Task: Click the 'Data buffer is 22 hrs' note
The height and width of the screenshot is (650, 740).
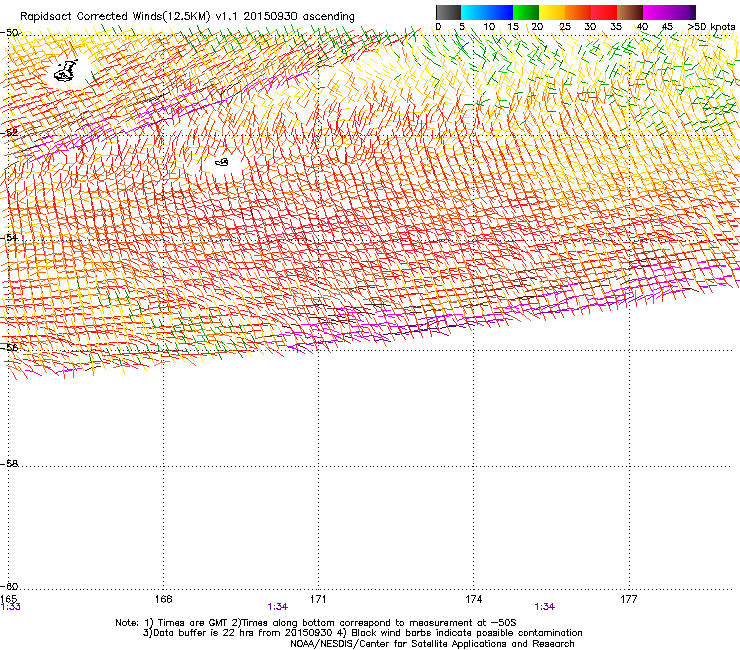Action: click(x=237, y=633)
